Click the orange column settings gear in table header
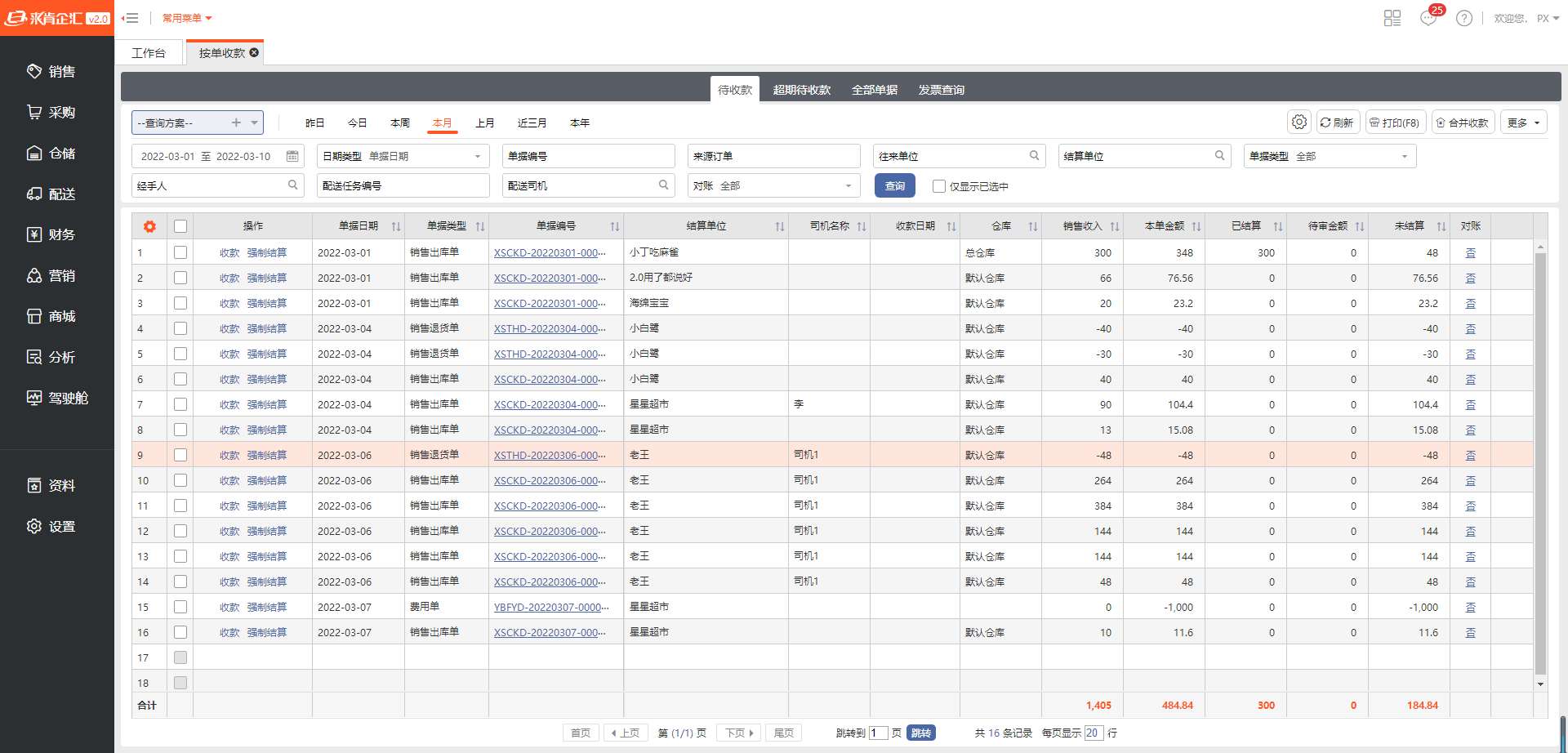Image resolution: width=1568 pixels, height=753 pixels. point(149,226)
